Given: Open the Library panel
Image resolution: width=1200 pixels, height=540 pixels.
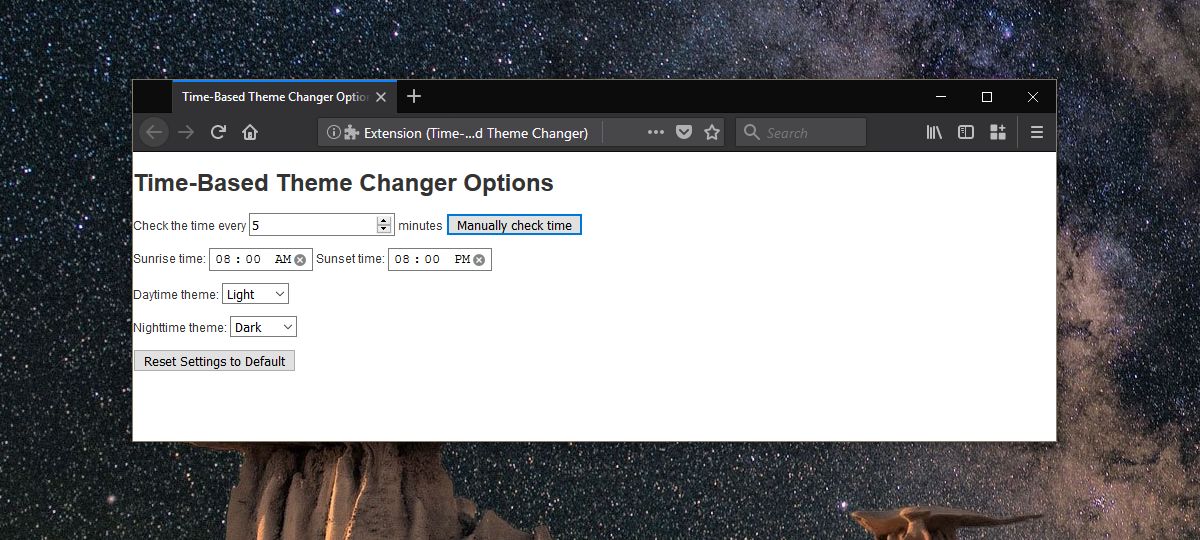Looking at the screenshot, I should click(934, 132).
